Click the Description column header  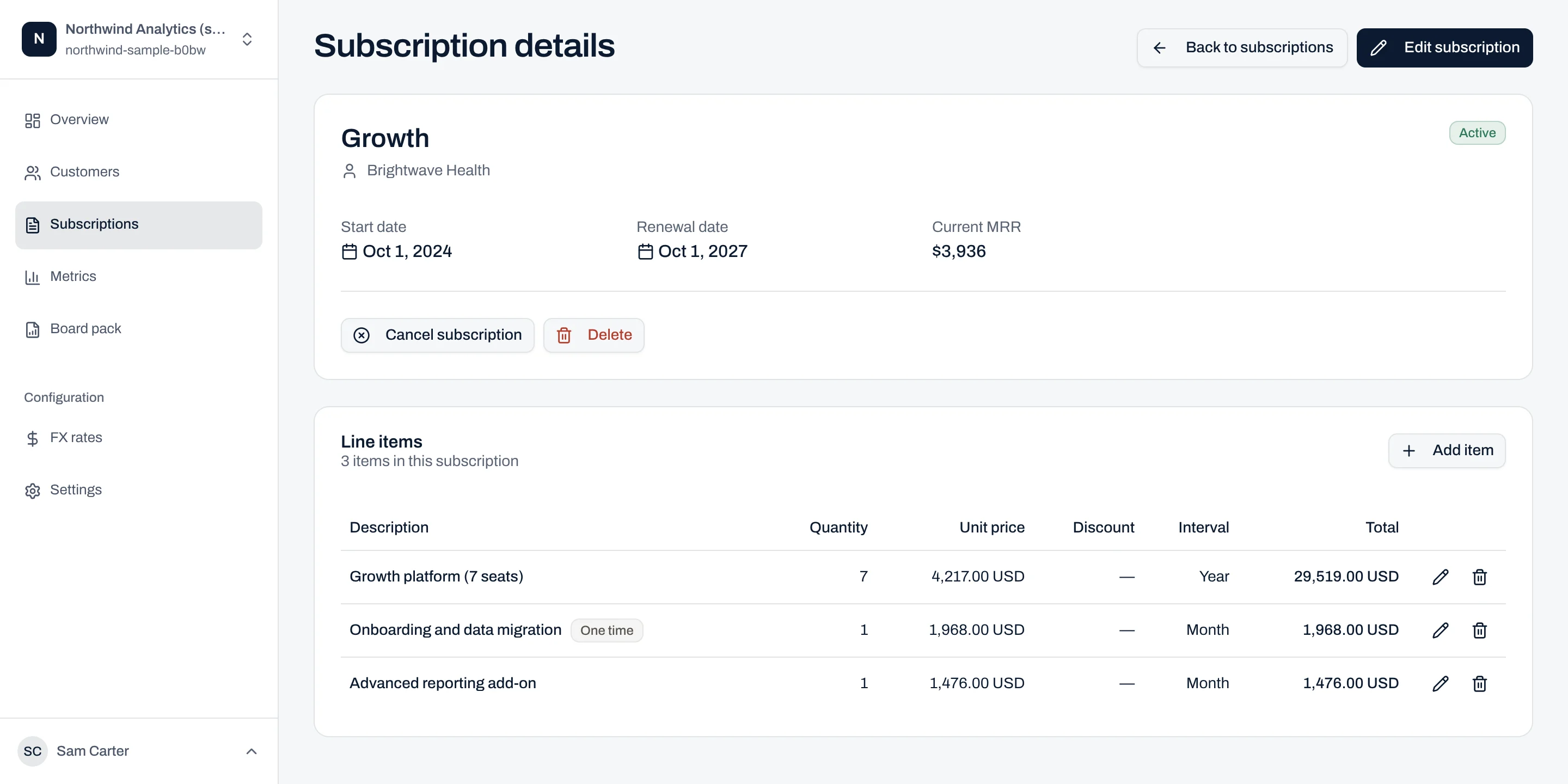coord(389,528)
